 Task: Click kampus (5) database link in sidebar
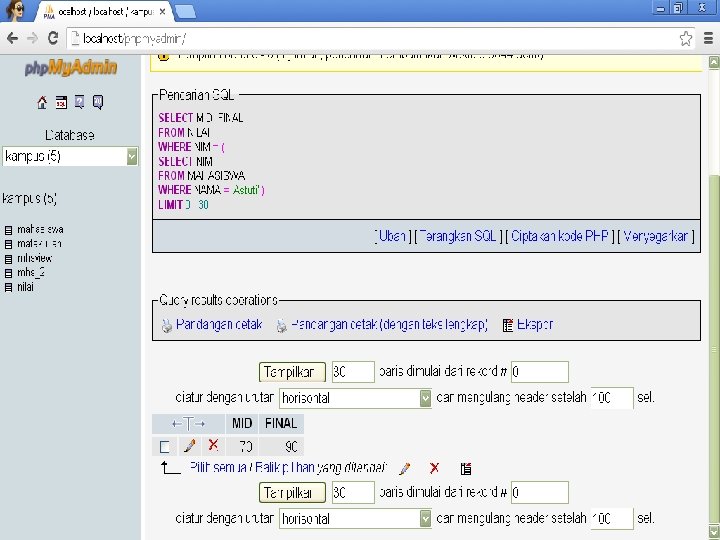29,199
